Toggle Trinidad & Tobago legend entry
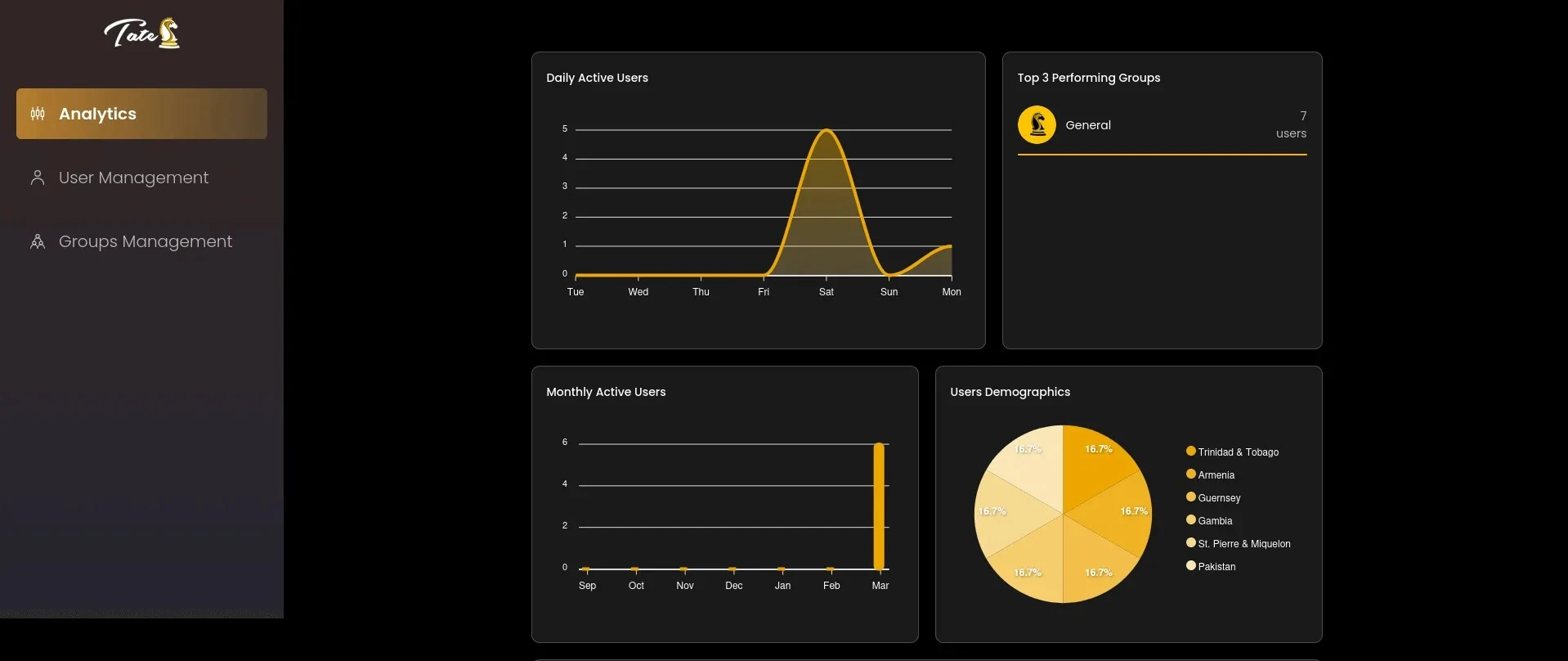Viewport: 1568px width, 661px height. (1232, 452)
